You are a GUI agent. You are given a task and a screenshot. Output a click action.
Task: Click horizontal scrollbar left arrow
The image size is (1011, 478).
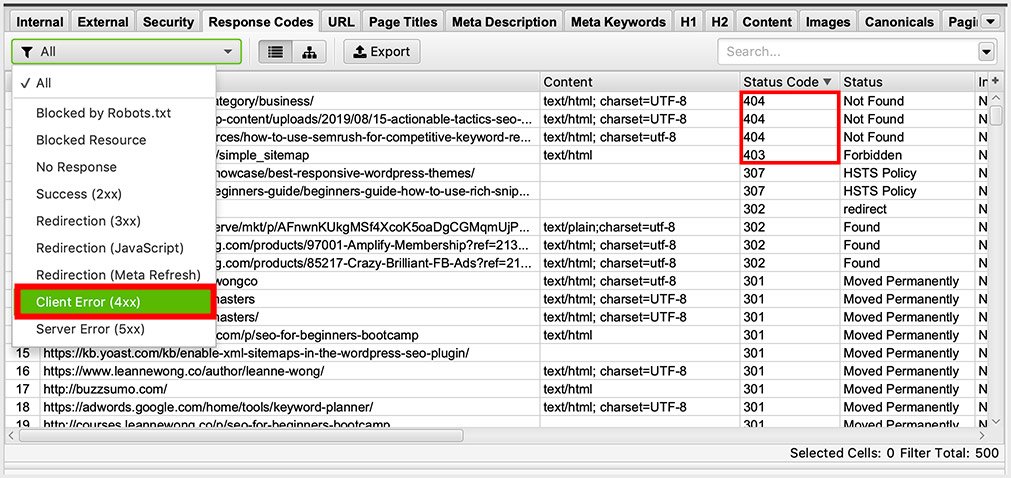coord(11,436)
